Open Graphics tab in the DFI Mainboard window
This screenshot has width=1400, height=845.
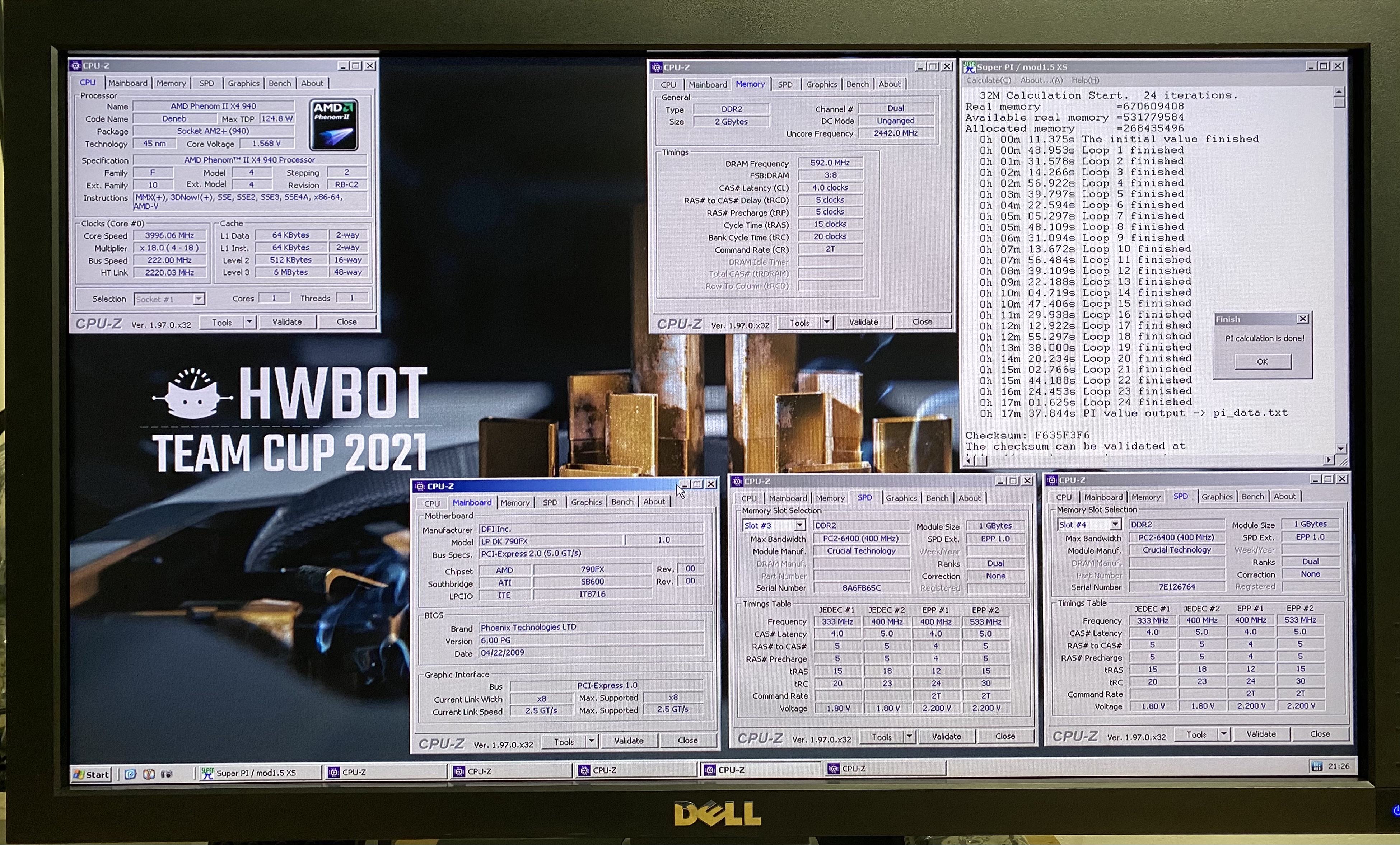click(586, 503)
